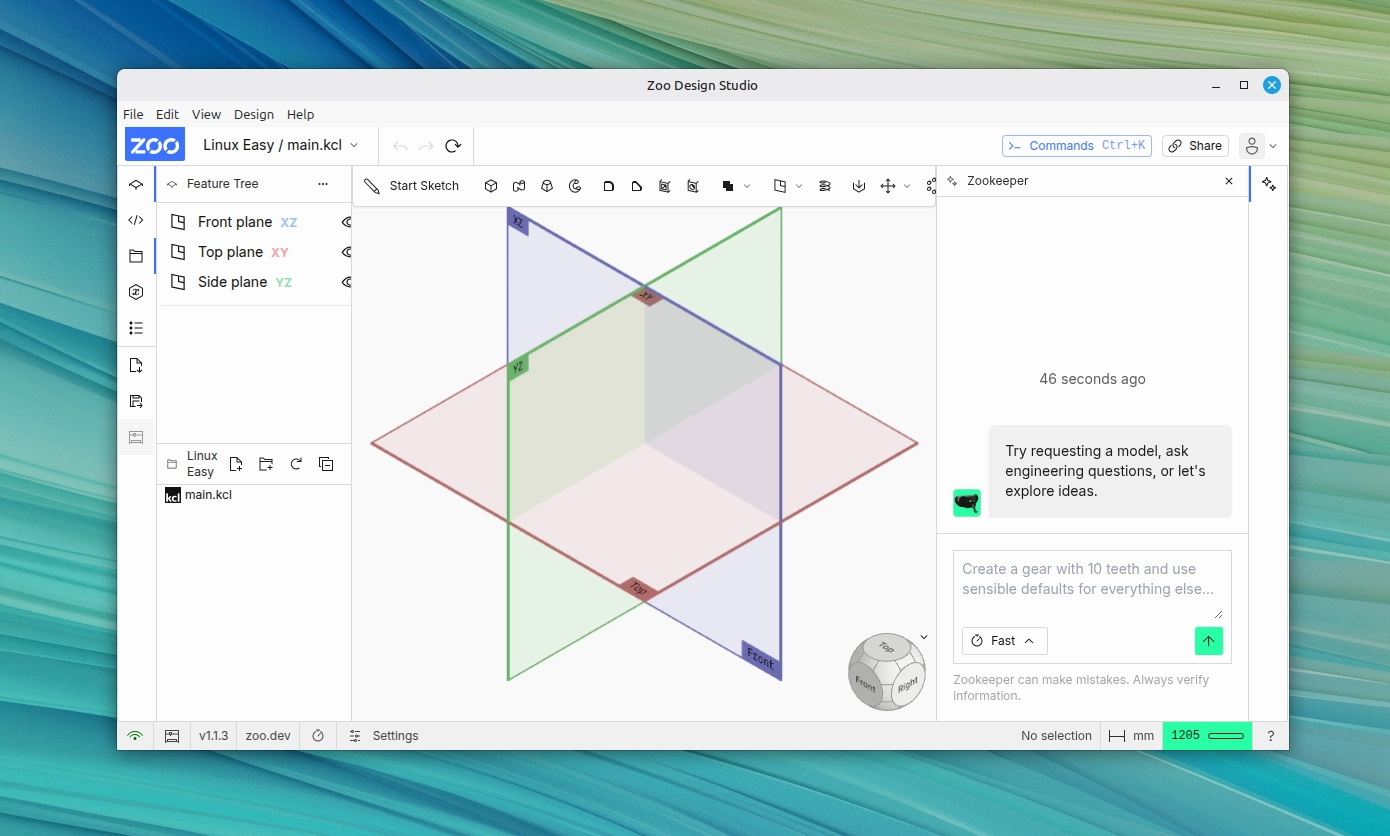Select the Helix tool in the toolbar
This screenshot has height=836, width=1390.
(824, 186)
